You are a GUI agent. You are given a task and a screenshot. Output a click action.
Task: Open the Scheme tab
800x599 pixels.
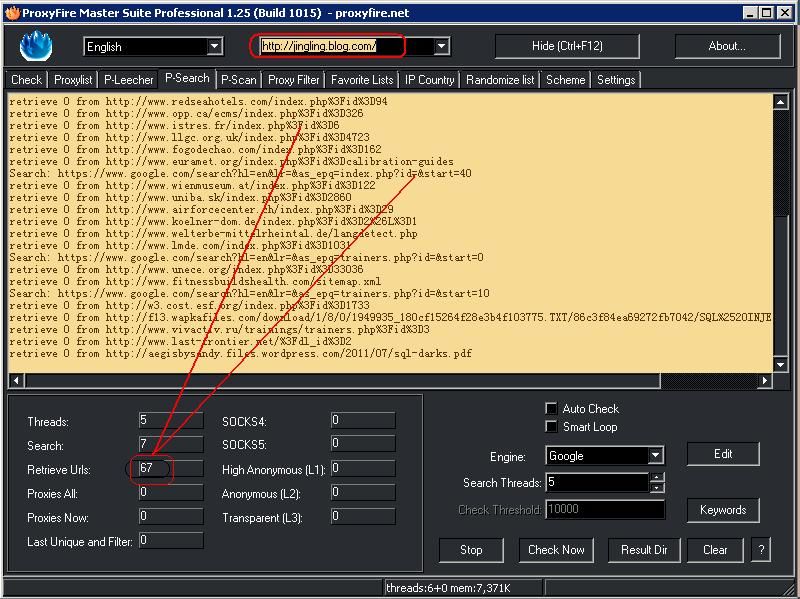pos(566,80)
